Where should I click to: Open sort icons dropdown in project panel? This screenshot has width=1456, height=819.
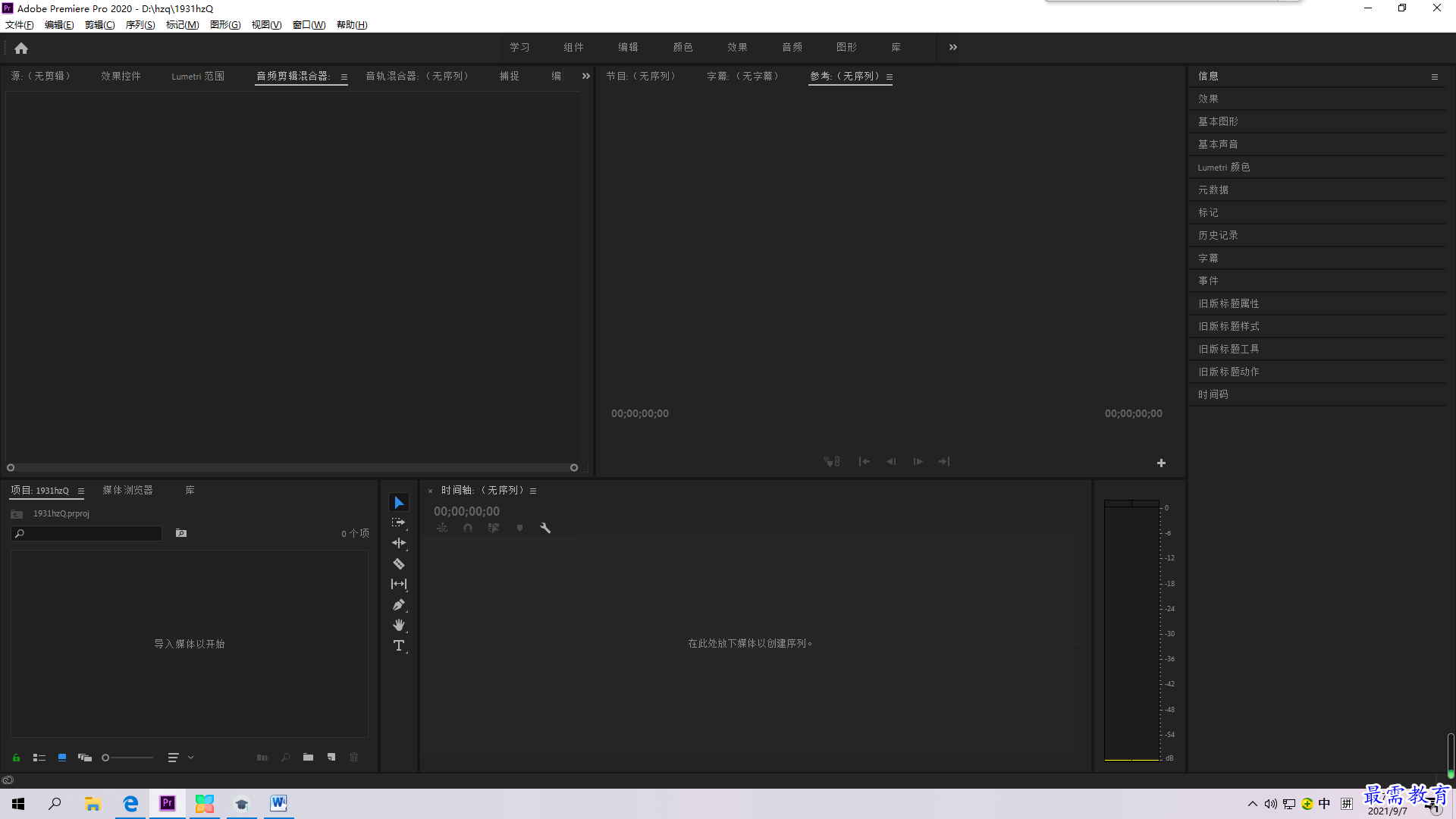click(x=180, y=758)
